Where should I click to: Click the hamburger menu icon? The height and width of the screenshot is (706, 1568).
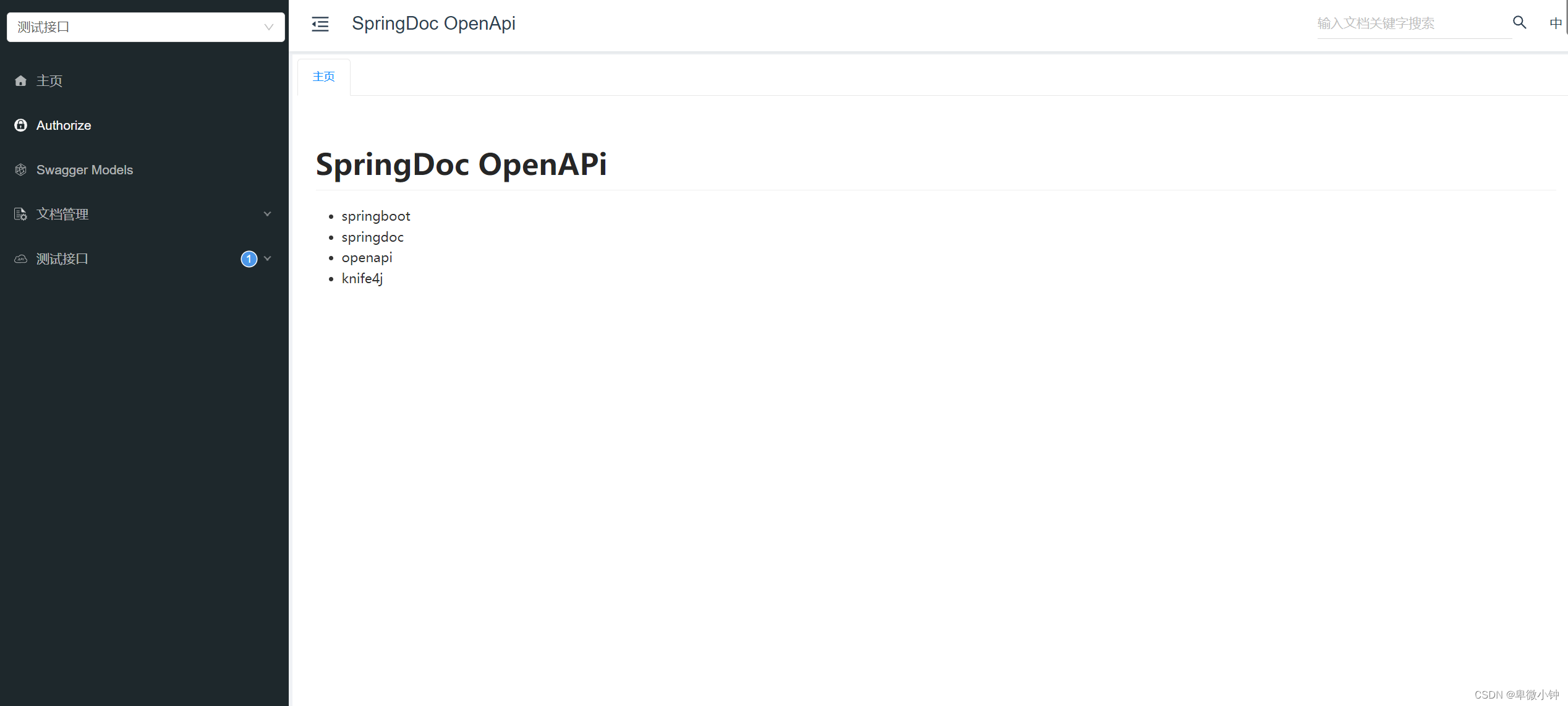point(319,23)
